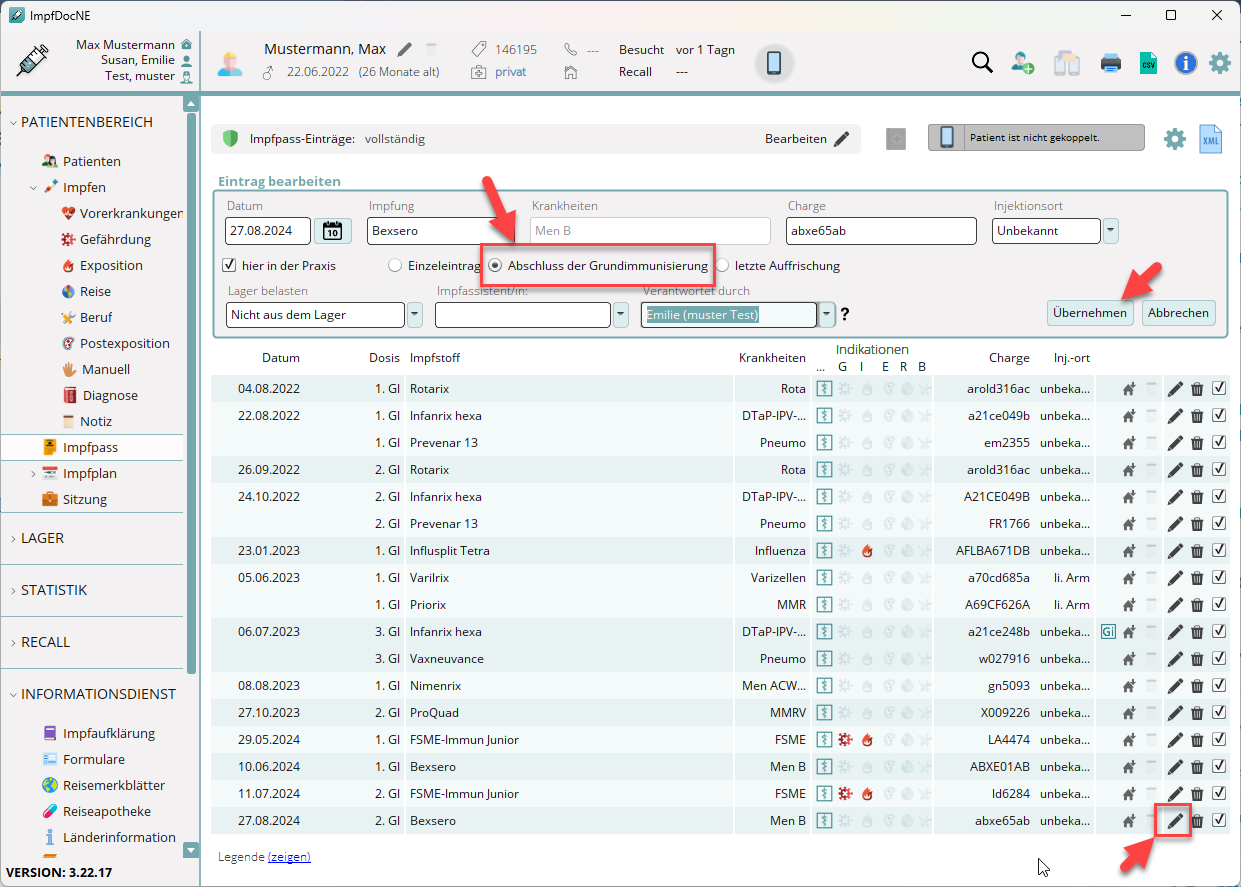
Task: Edit the Bexsero entry dated 27.08.2024
Action: (x=1175, y=821)
